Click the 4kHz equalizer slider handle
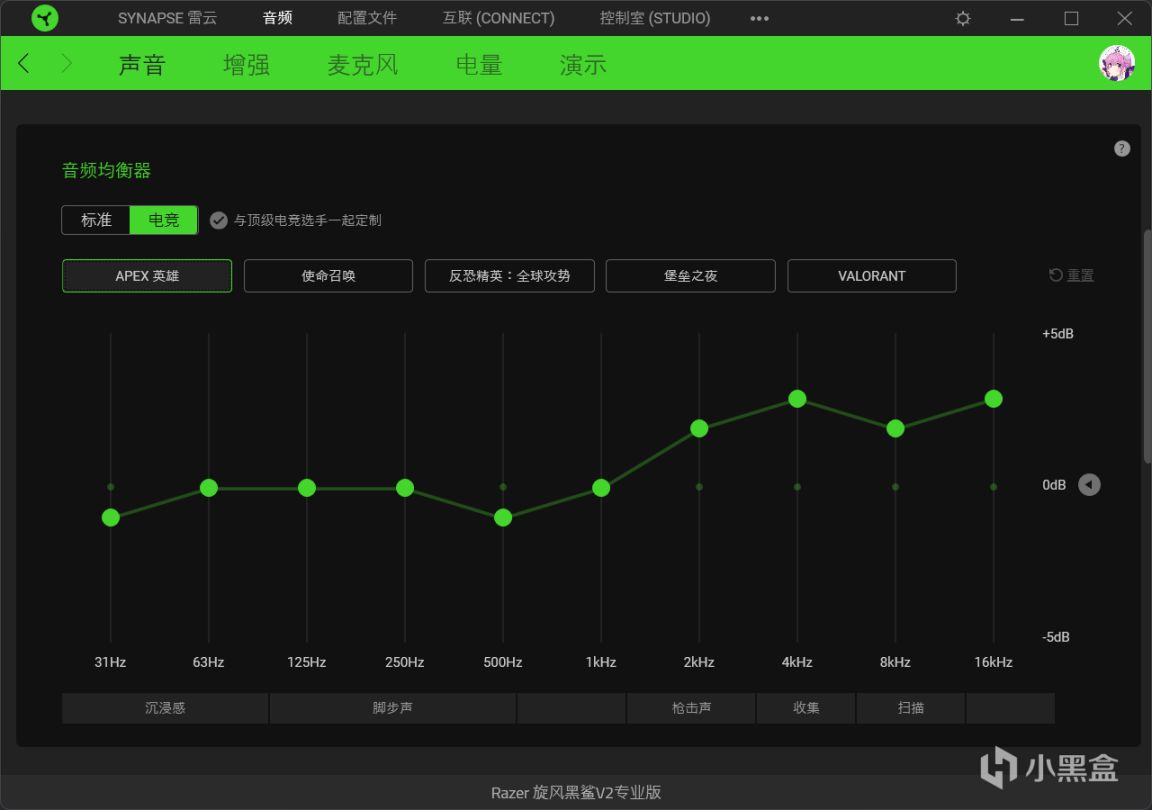The height and width of the screenshot is (810, 1152). click(797, 399)
